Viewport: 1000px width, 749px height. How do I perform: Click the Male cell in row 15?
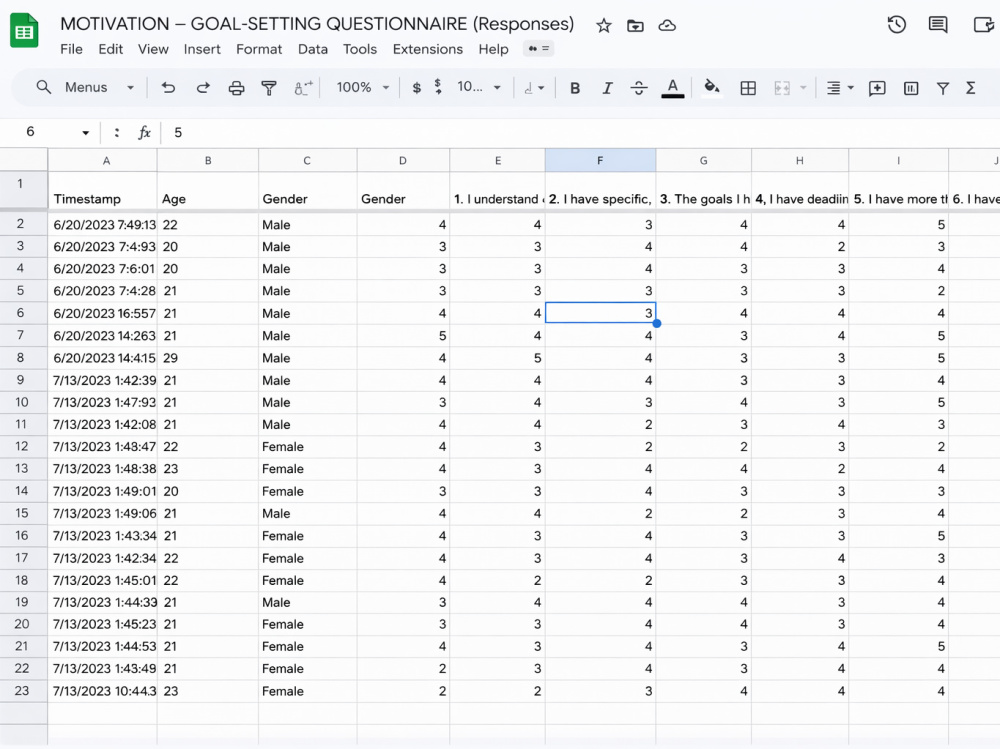pos(307,514)
